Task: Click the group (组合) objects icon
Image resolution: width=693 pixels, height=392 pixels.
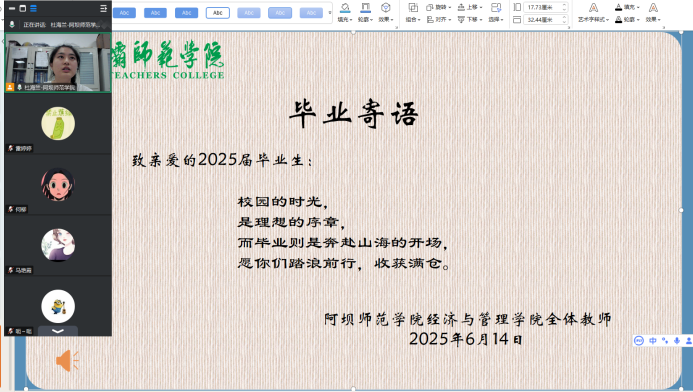Action: point(413,8)
